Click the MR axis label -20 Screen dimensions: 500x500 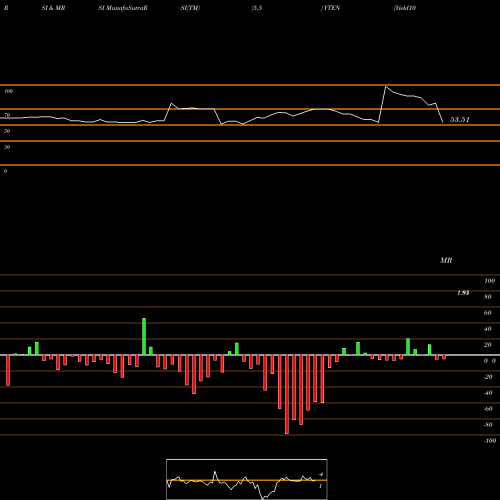[x=488, y=377]
